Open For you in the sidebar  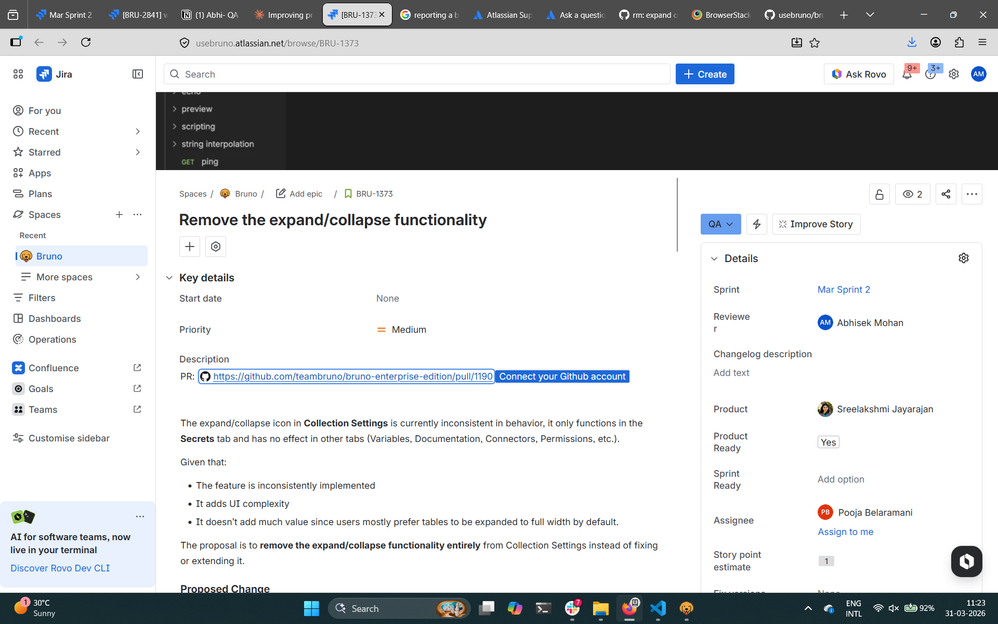45,110
